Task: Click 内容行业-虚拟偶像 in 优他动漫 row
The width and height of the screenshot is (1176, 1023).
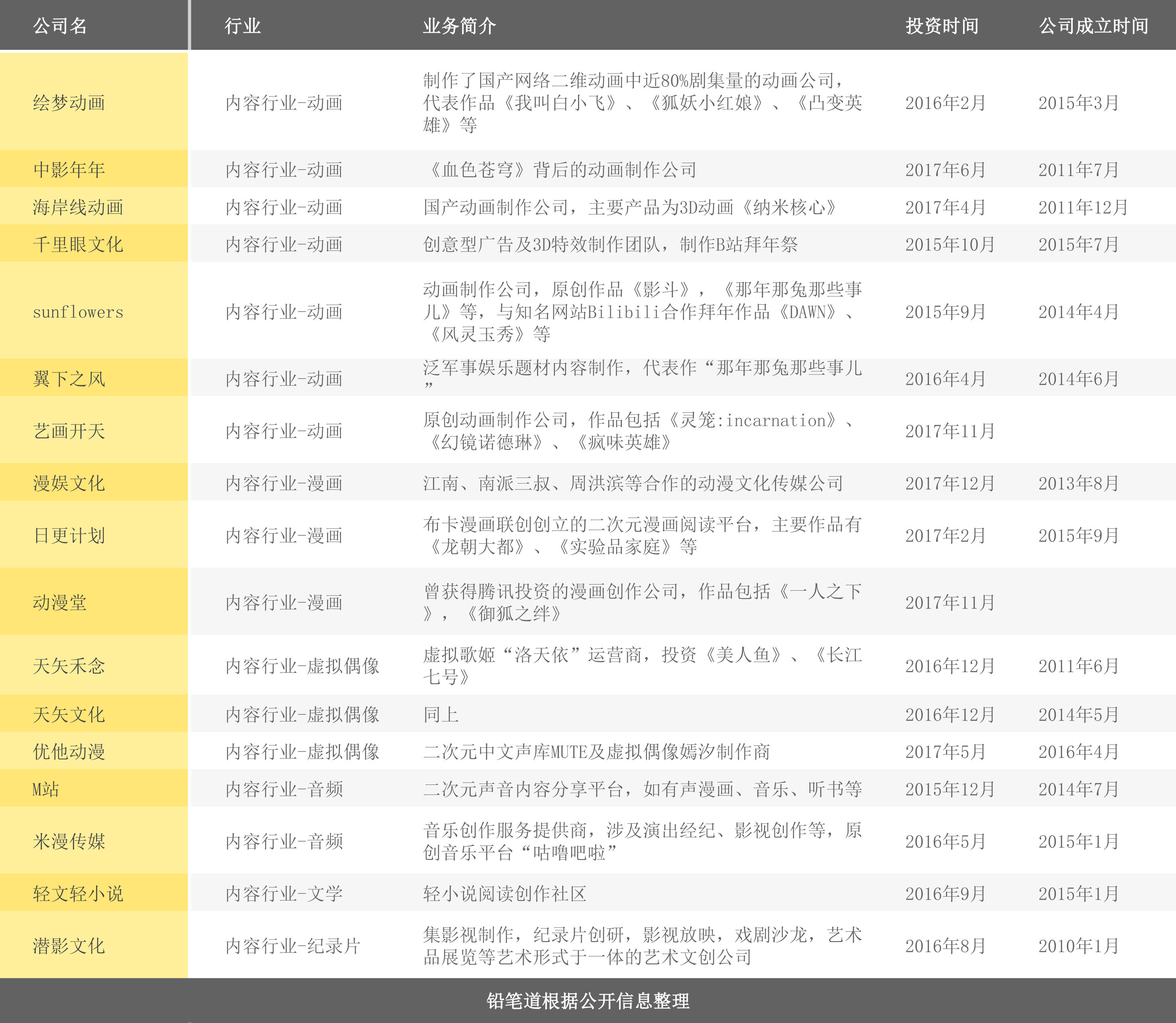Action: point(303,752)
